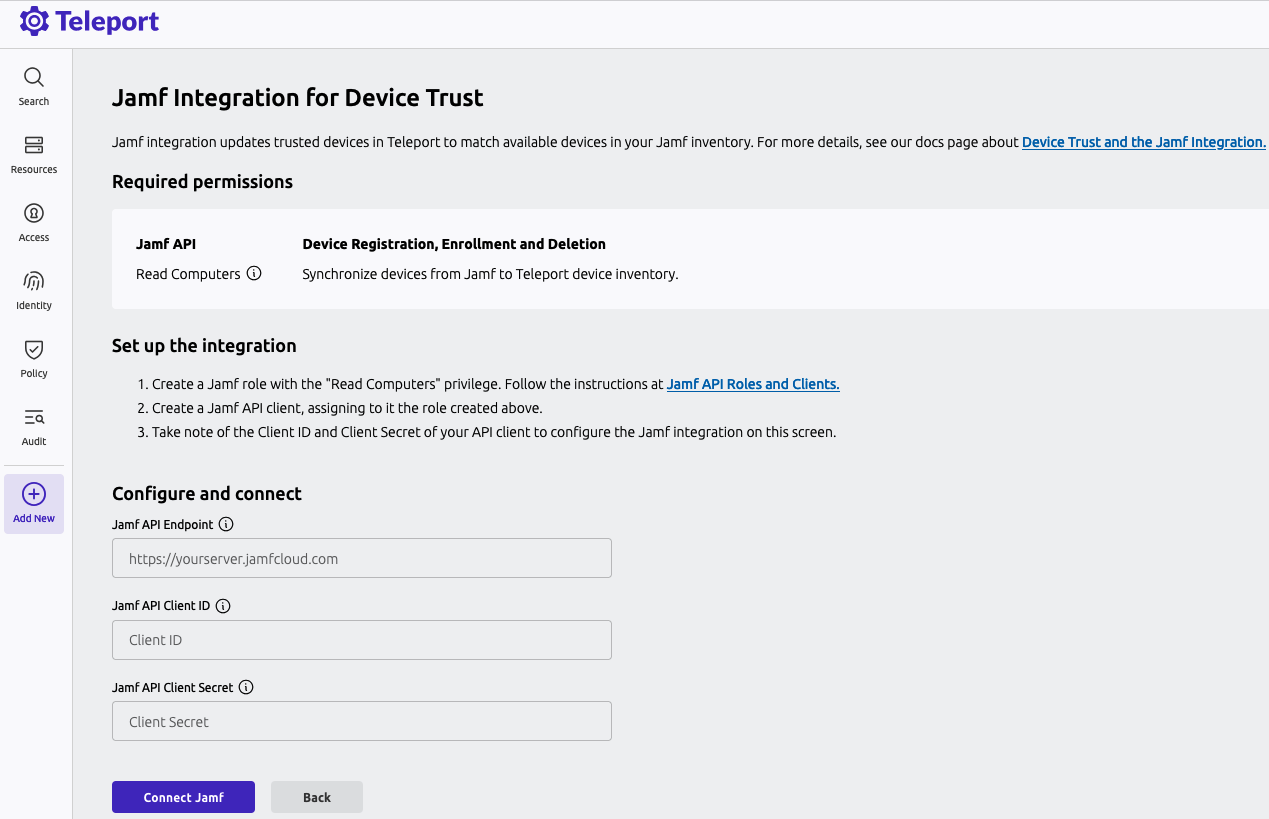Open the Jamf API Roles and Clients link
The height and width of the screenshot is (819, 1269).
coord(752,383)
